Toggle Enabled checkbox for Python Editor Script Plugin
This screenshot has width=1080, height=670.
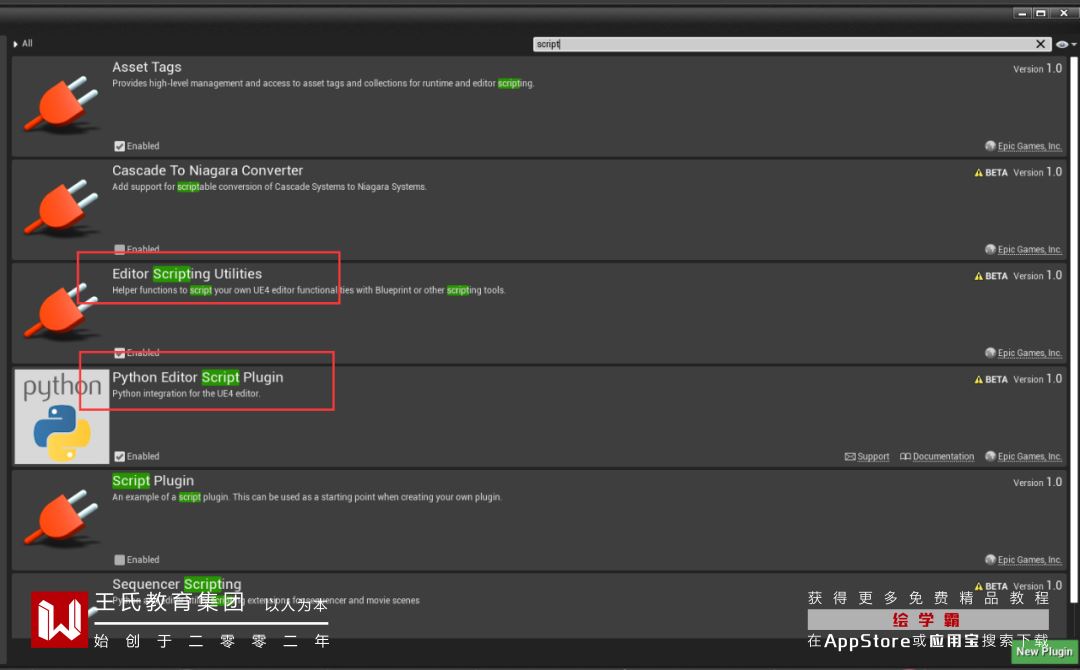(x=119, y=457)
